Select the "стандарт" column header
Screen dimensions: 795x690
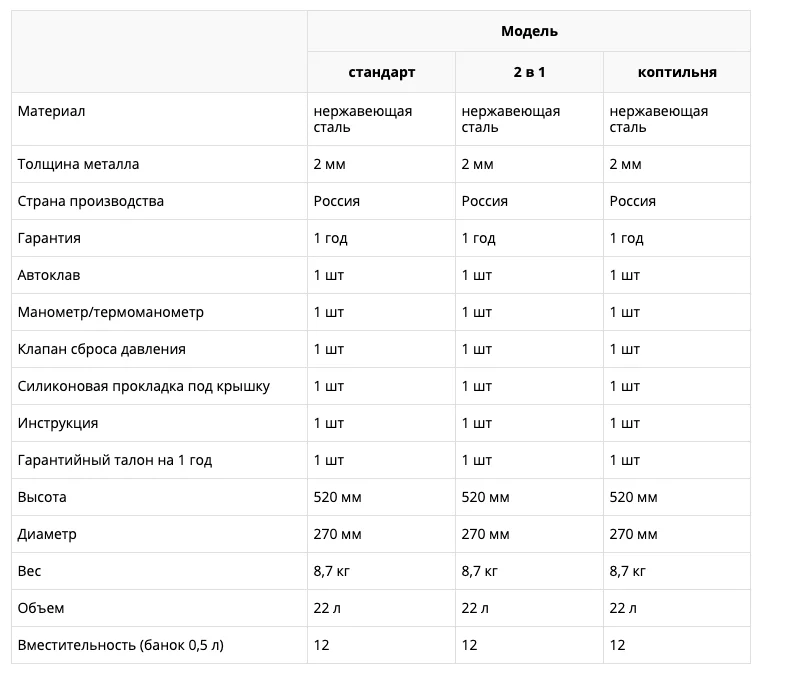pyautogui.click(x=381, y=72)
